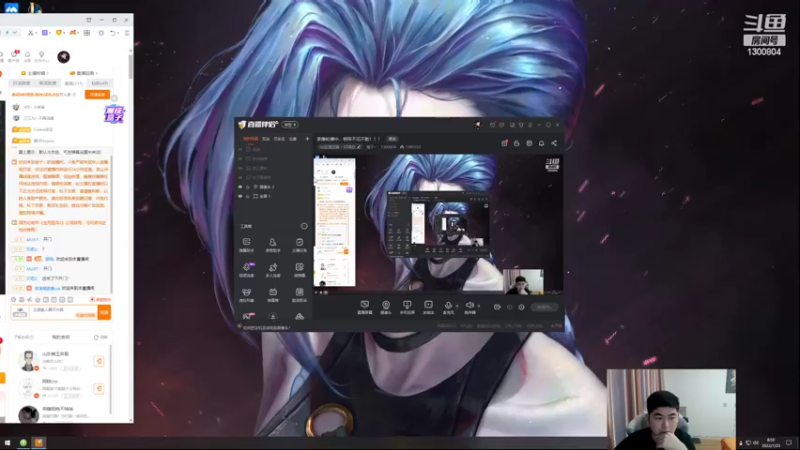Screen dimensions: 800x450
Task: Open the clipboard task tool in toolbox top row
Action: (299, 244)
